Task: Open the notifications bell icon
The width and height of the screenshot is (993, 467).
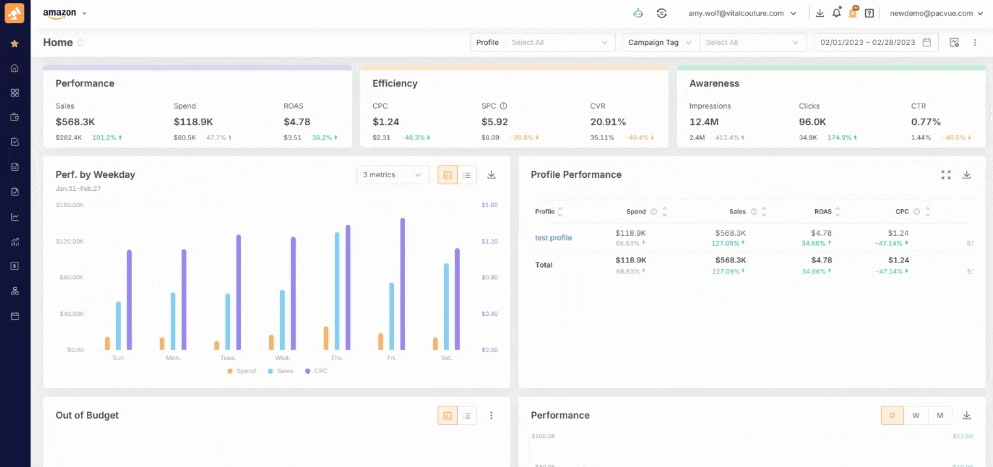Action: (x=836, y=13)
